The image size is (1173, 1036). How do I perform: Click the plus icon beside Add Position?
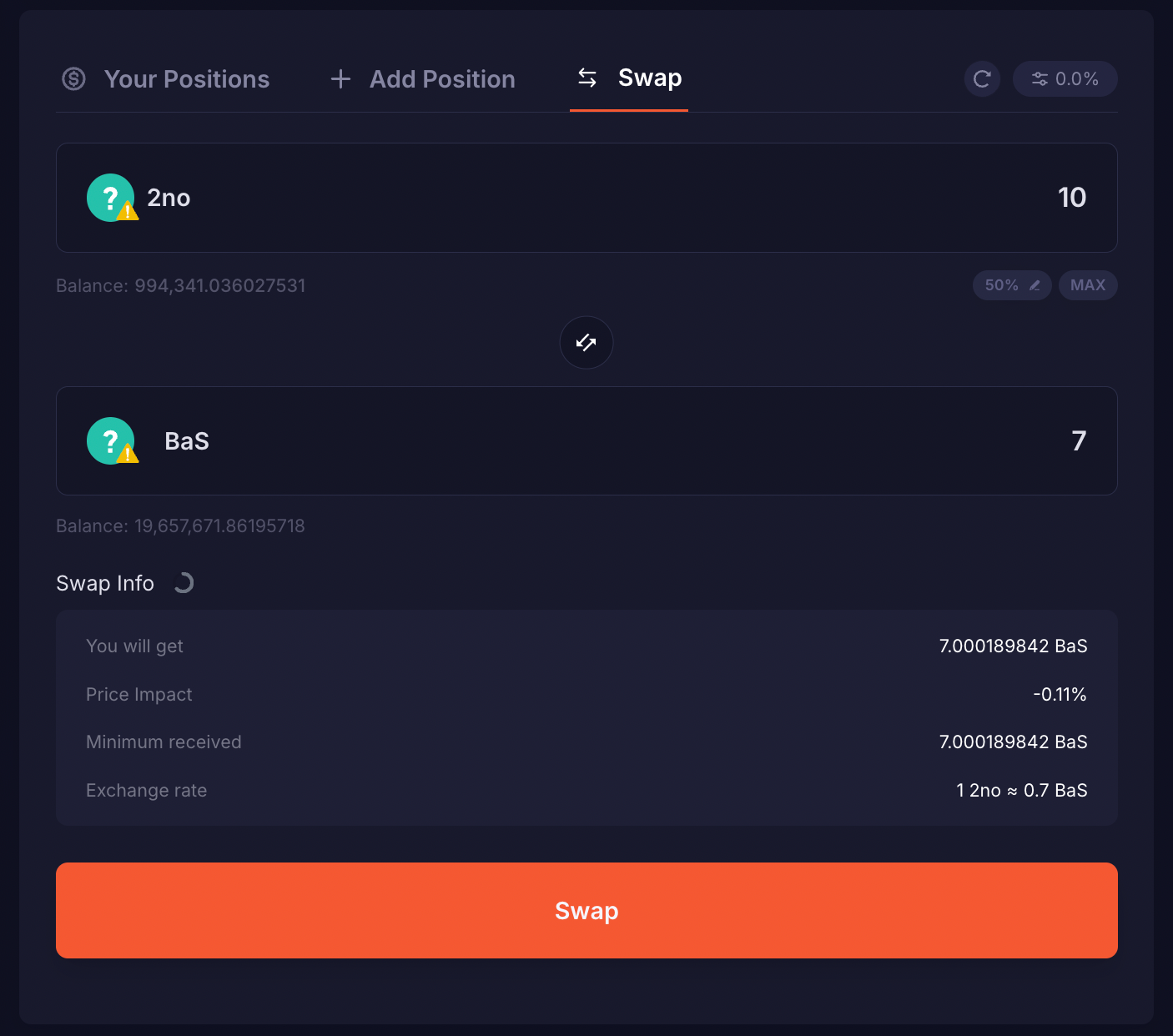tap(340, 79)
